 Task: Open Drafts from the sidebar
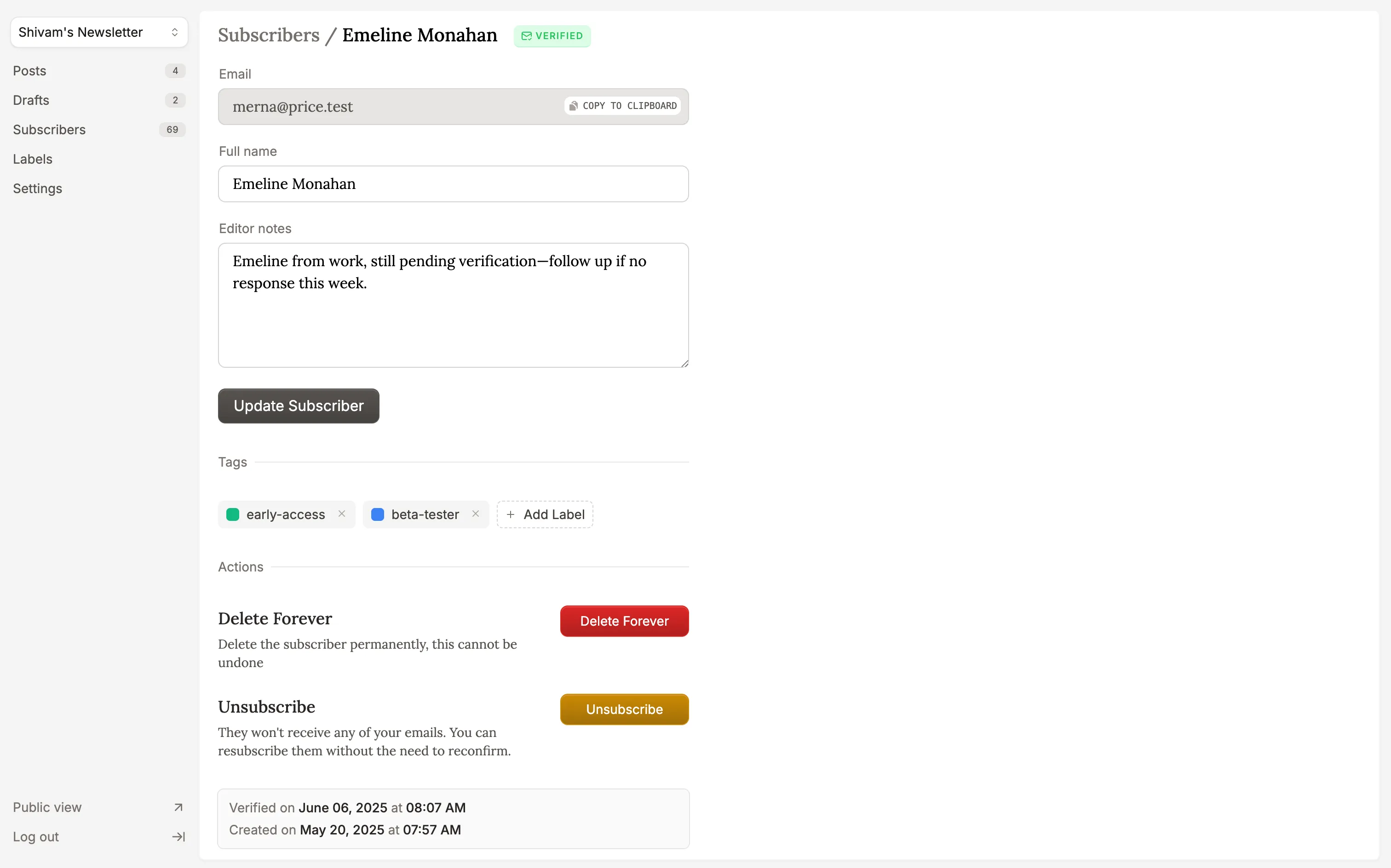tap(30, 100)
